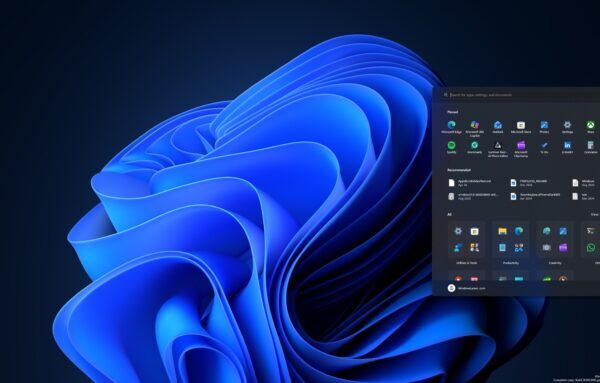This screenshot has width=600, height=383.
Task: Open LinkedIn from Pinned apps
Action: pos(567,147)
